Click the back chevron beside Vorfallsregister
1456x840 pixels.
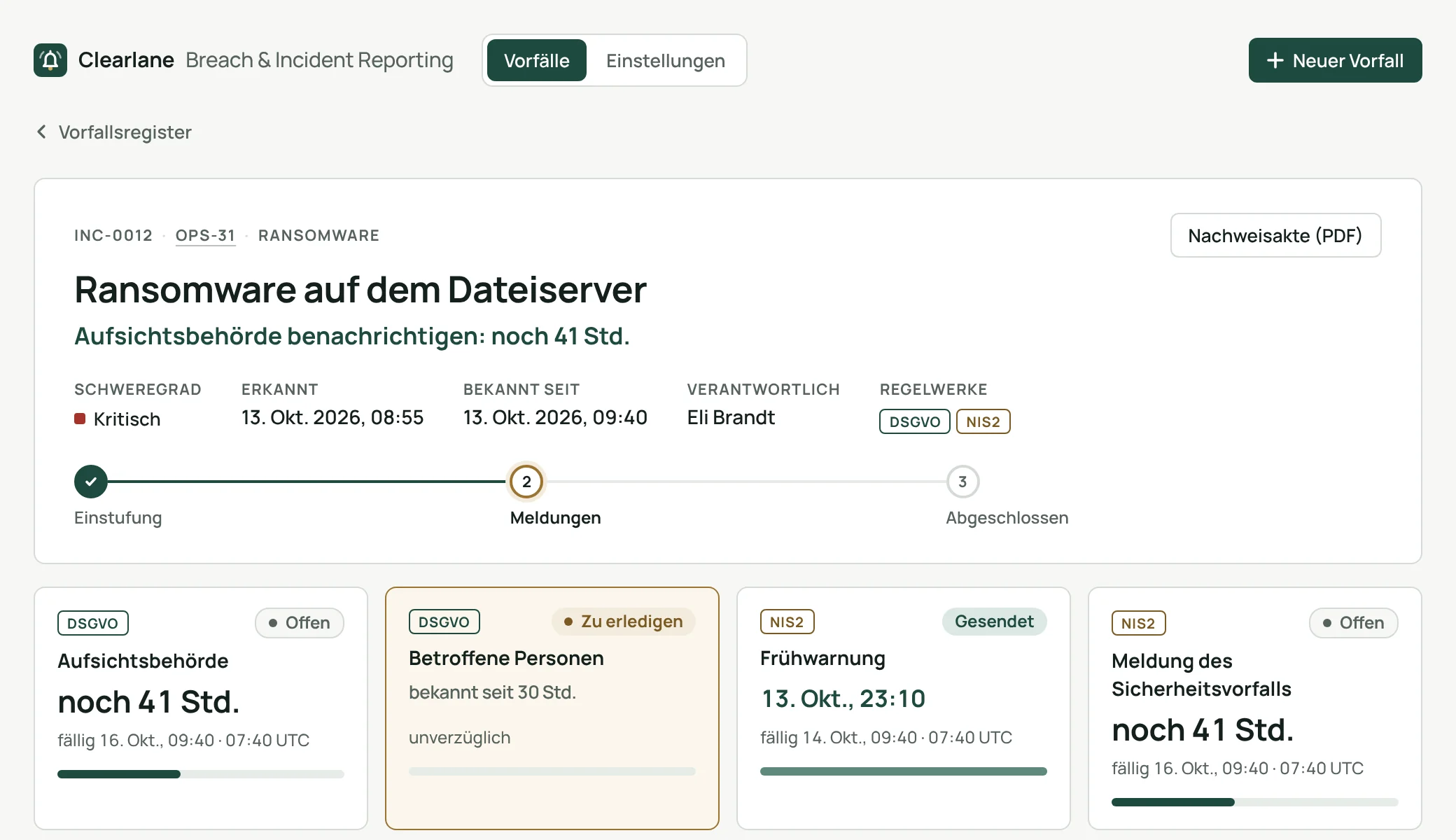(x=42, y=132)
